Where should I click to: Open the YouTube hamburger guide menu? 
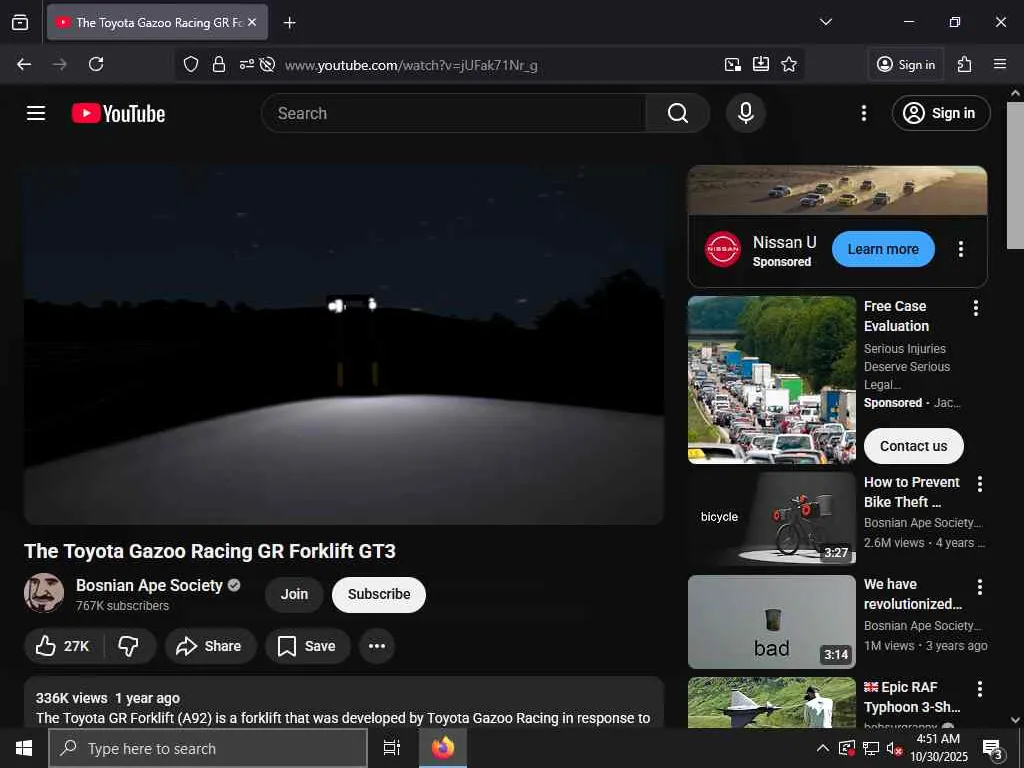pyautogui.click(x=36, y=113)
